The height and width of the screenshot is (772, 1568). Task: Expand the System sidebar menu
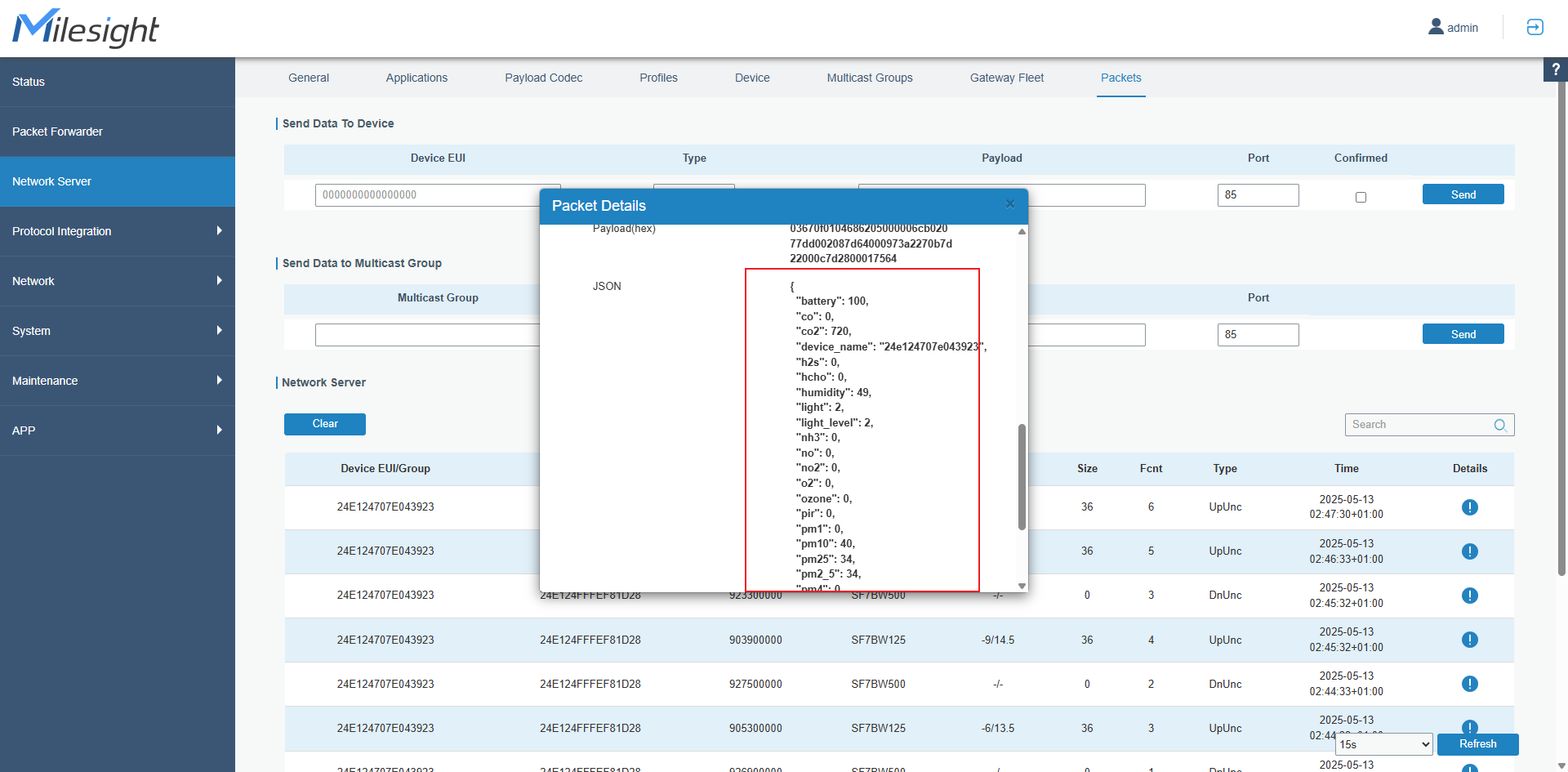pyautogui.click(x=118, y=331)
